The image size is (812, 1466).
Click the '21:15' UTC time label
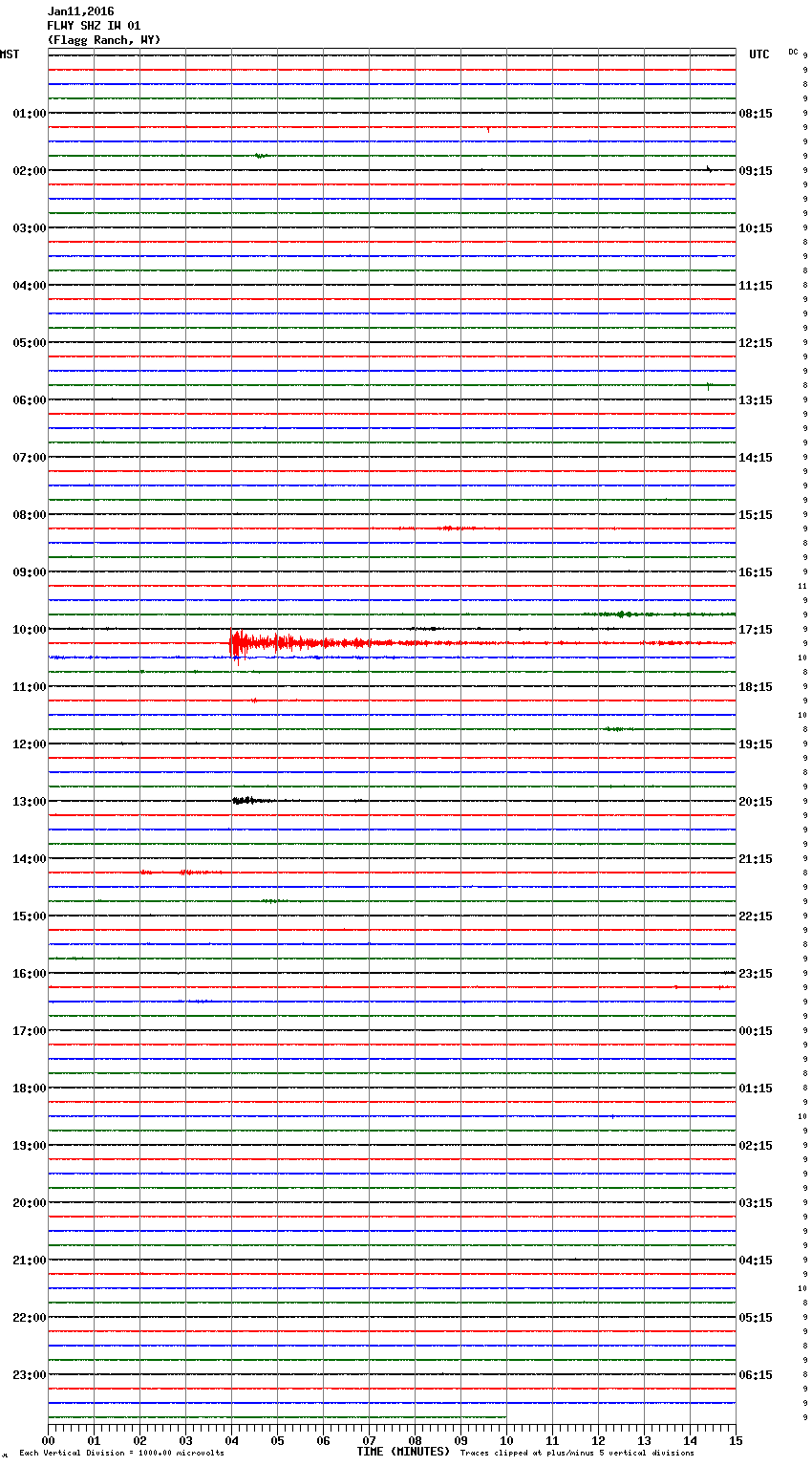(x=756, y=859)
